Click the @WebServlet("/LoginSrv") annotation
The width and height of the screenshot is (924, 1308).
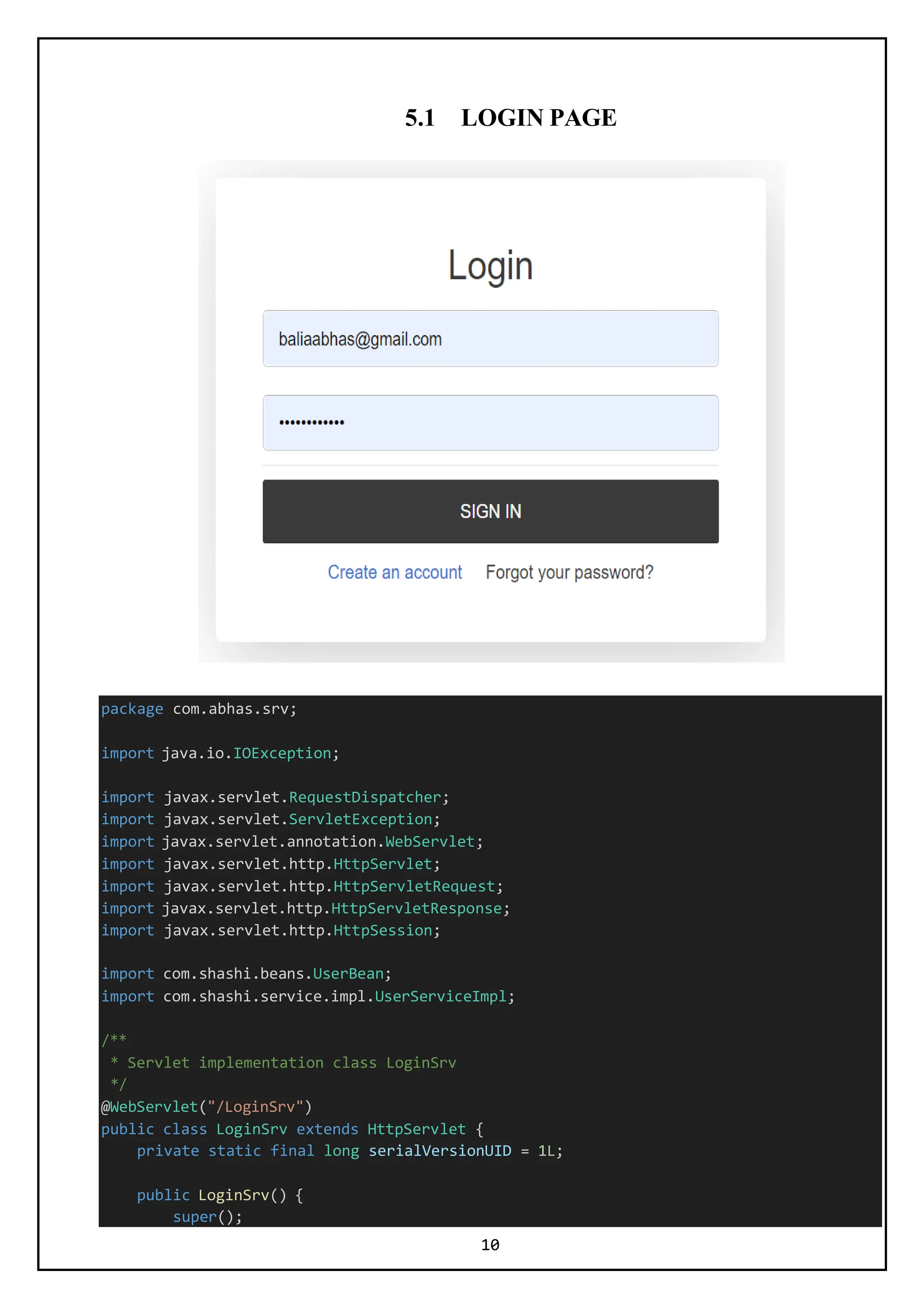coord(207,1107)
